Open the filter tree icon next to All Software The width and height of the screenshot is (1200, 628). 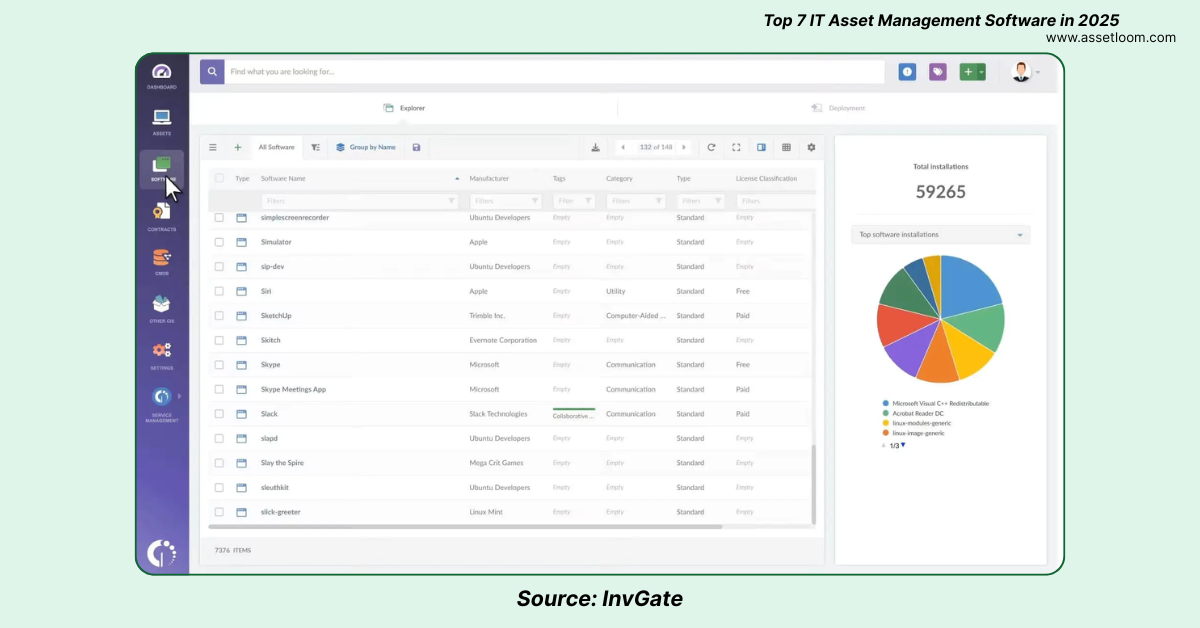(x=315, y=147)
